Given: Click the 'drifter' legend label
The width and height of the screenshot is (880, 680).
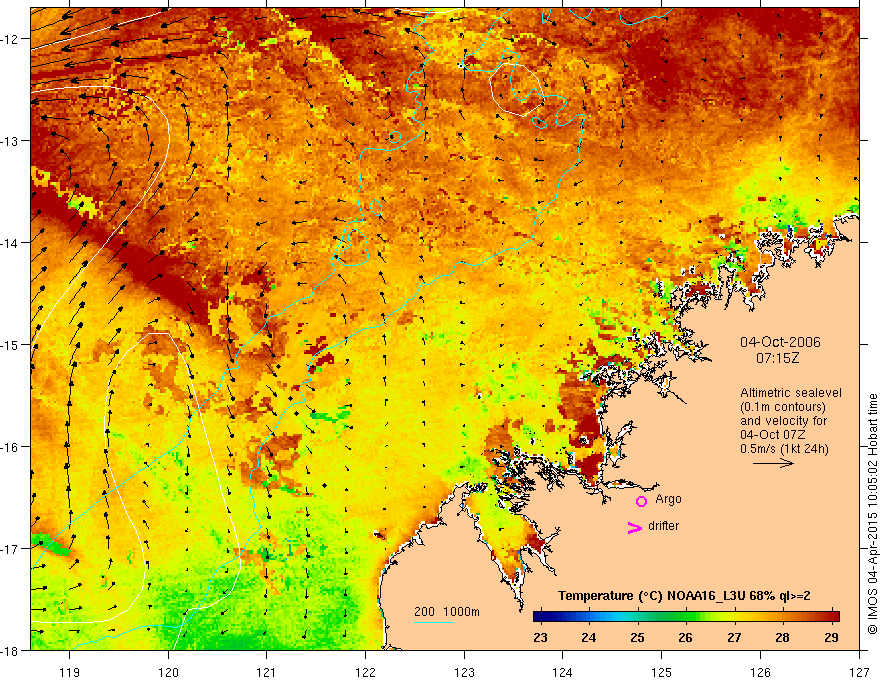Looking at the screenshot, I should (663, 526).
